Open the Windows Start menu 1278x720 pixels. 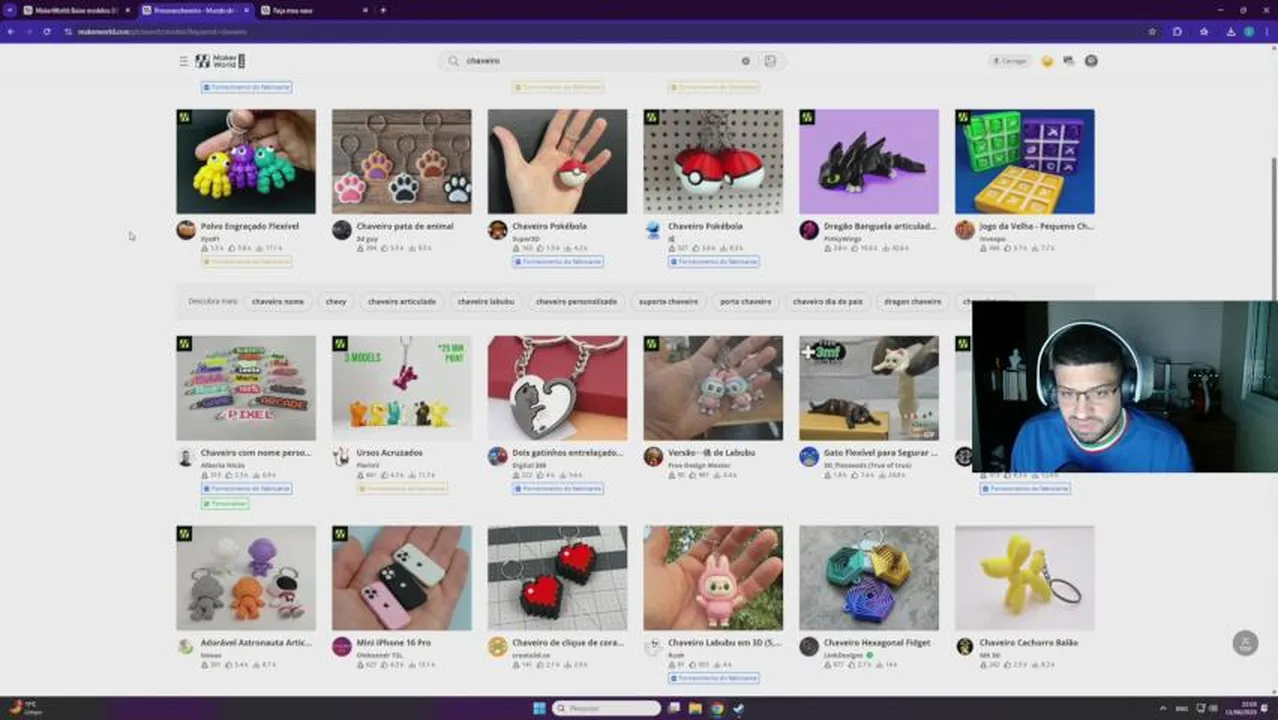pyautogui.click(x=539, y=708)
